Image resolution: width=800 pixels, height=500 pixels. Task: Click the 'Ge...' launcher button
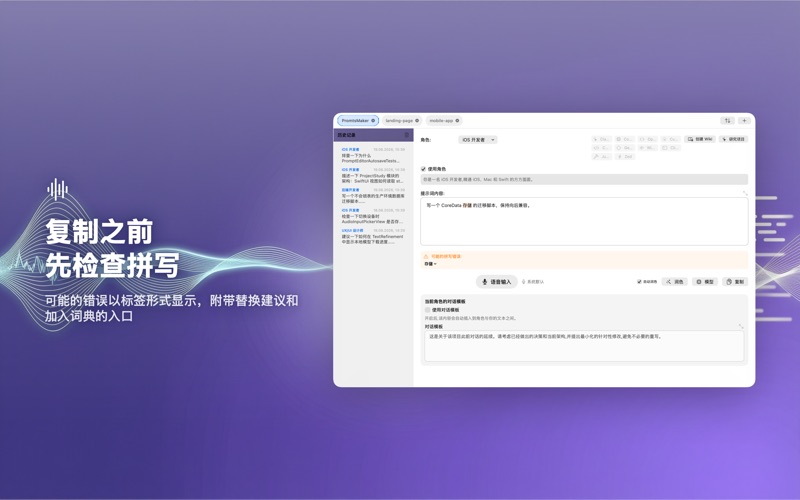pyautogui.click(x=625, y=148)
